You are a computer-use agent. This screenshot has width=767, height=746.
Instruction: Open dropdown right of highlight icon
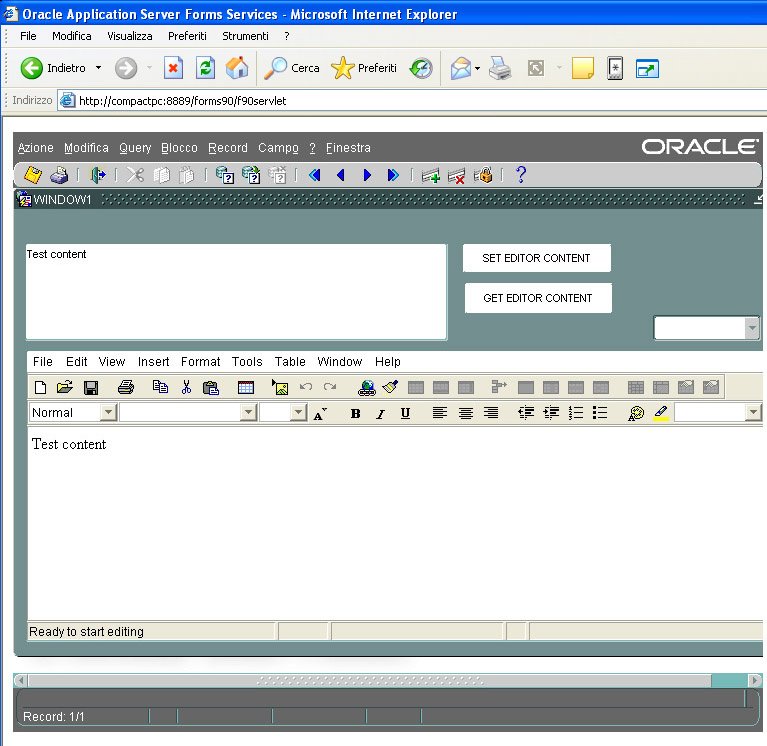click(x=753, y=412)
